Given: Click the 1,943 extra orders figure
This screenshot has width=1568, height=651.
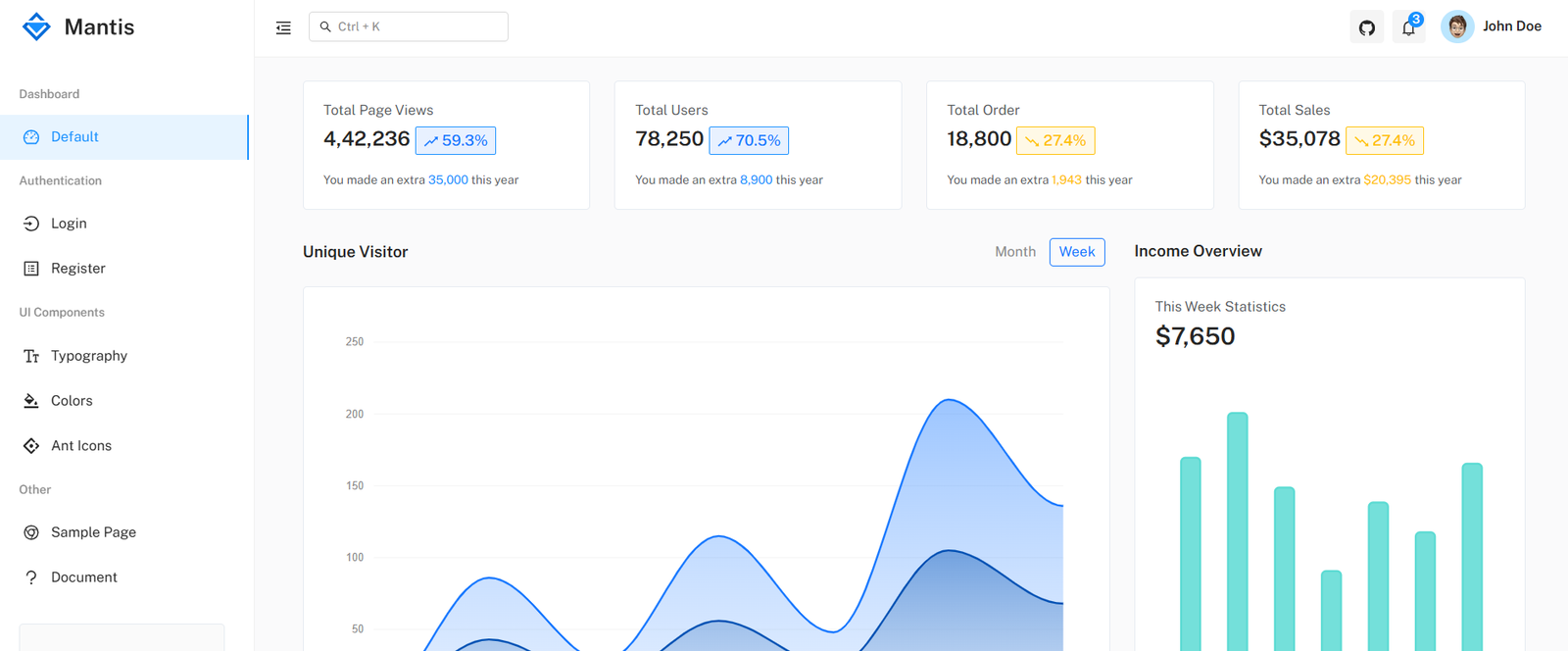Looking at the screenshot, I should click(1067, 180).
